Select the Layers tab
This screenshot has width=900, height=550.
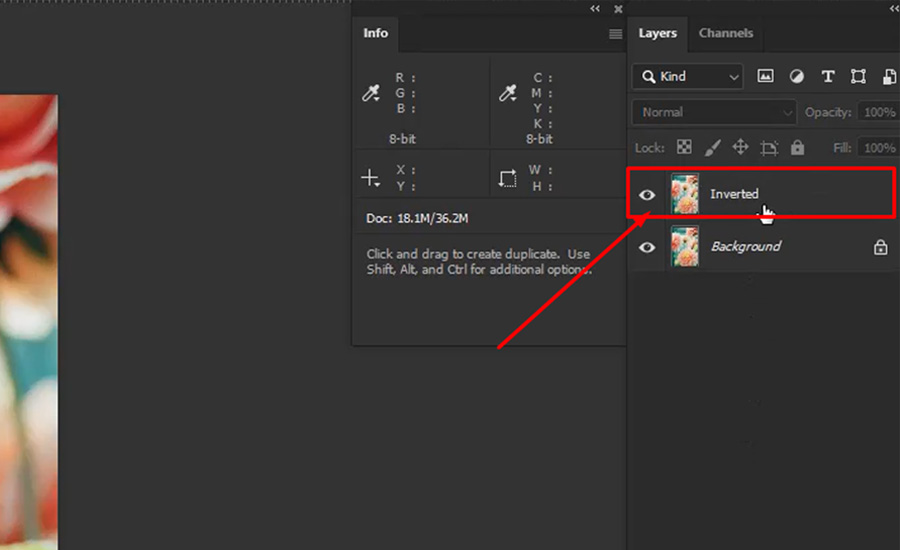coord(657,33)
